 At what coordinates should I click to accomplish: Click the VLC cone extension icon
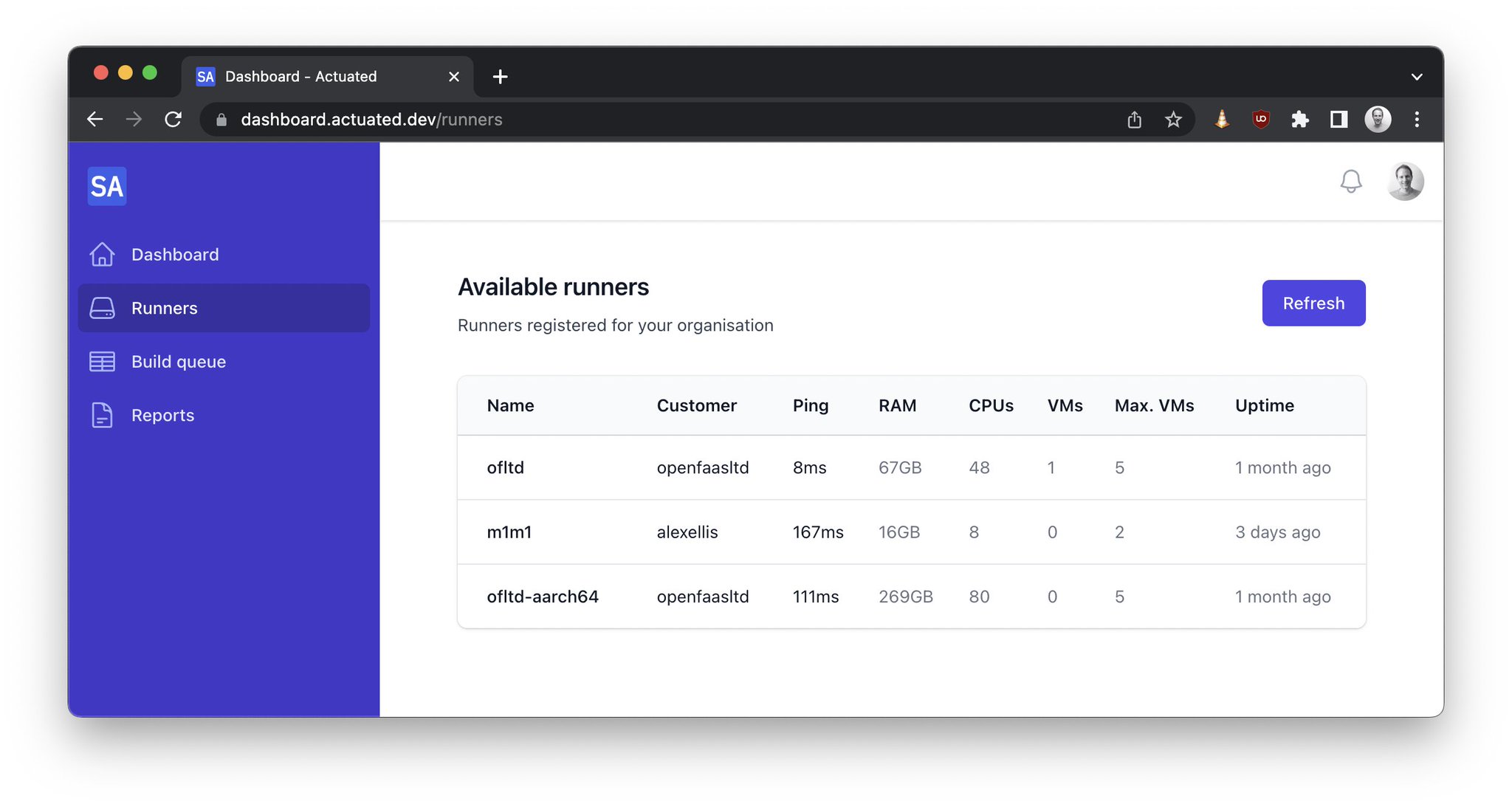tap(1222, 119)
